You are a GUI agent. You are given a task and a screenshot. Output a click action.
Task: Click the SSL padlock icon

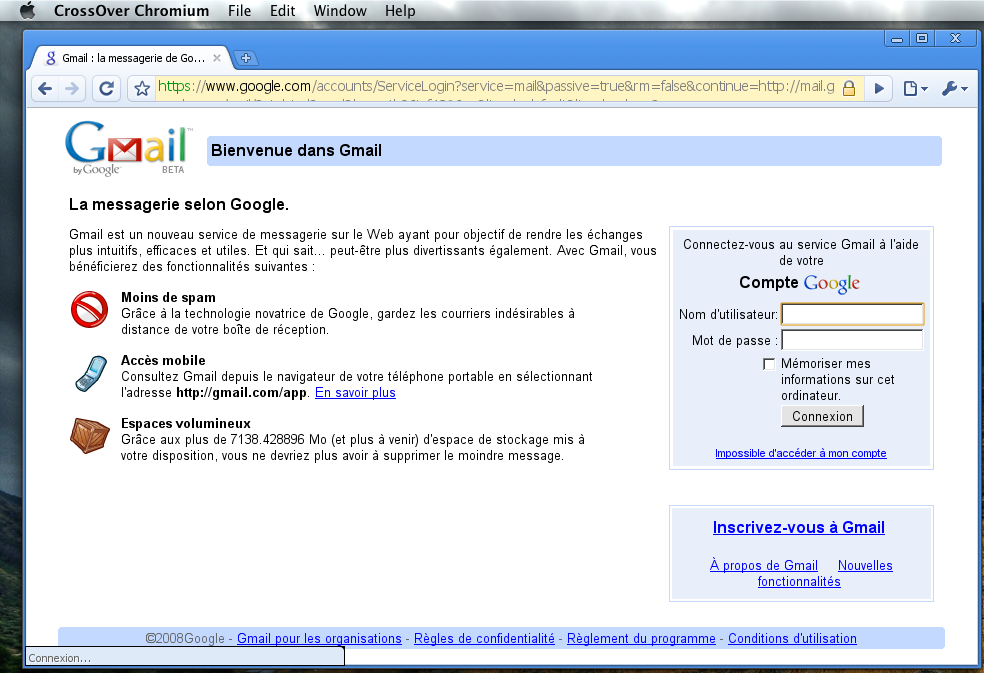(x=849, y=88)
